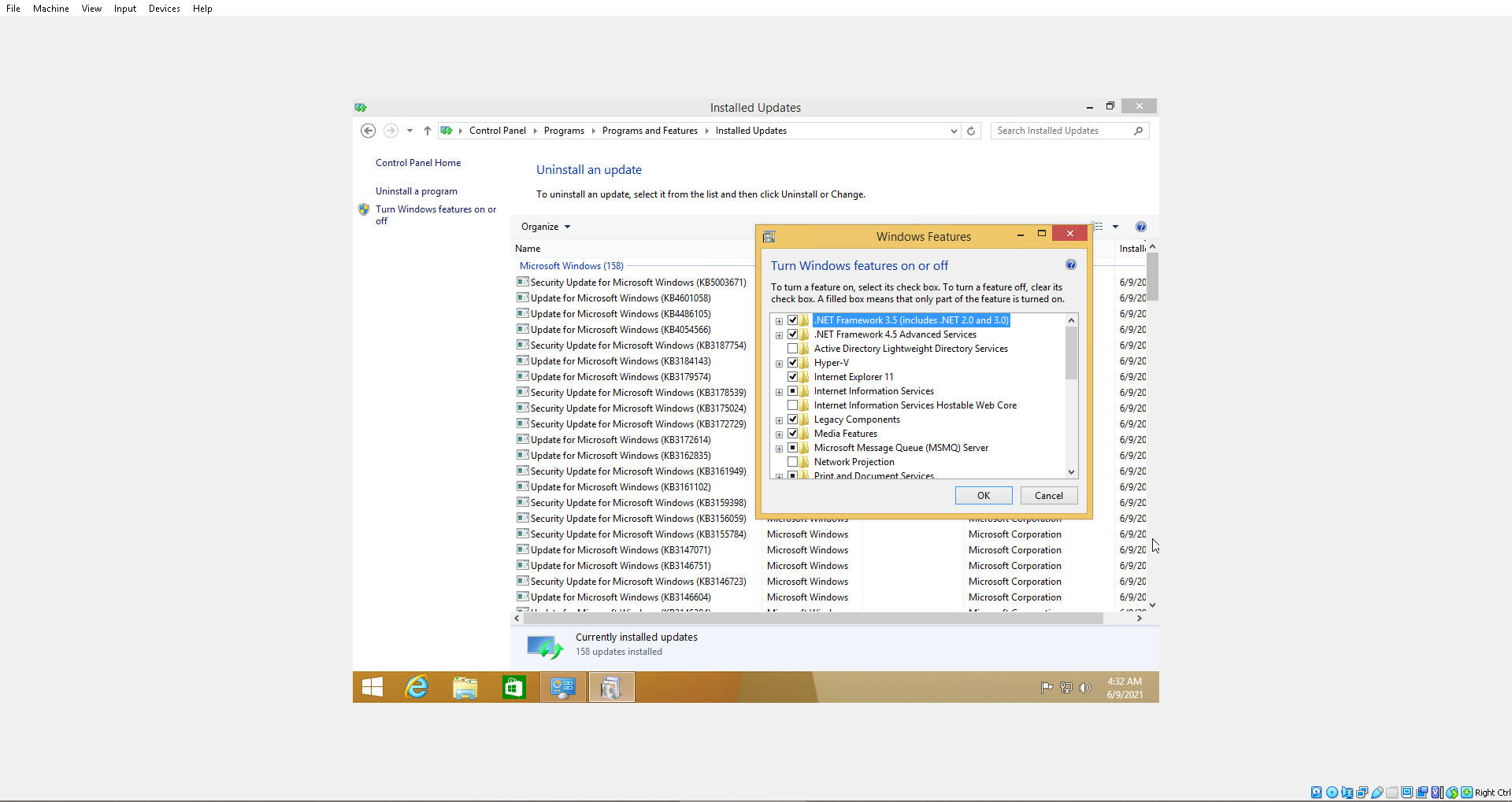Open the address bar history dropdown

(954, 131)
